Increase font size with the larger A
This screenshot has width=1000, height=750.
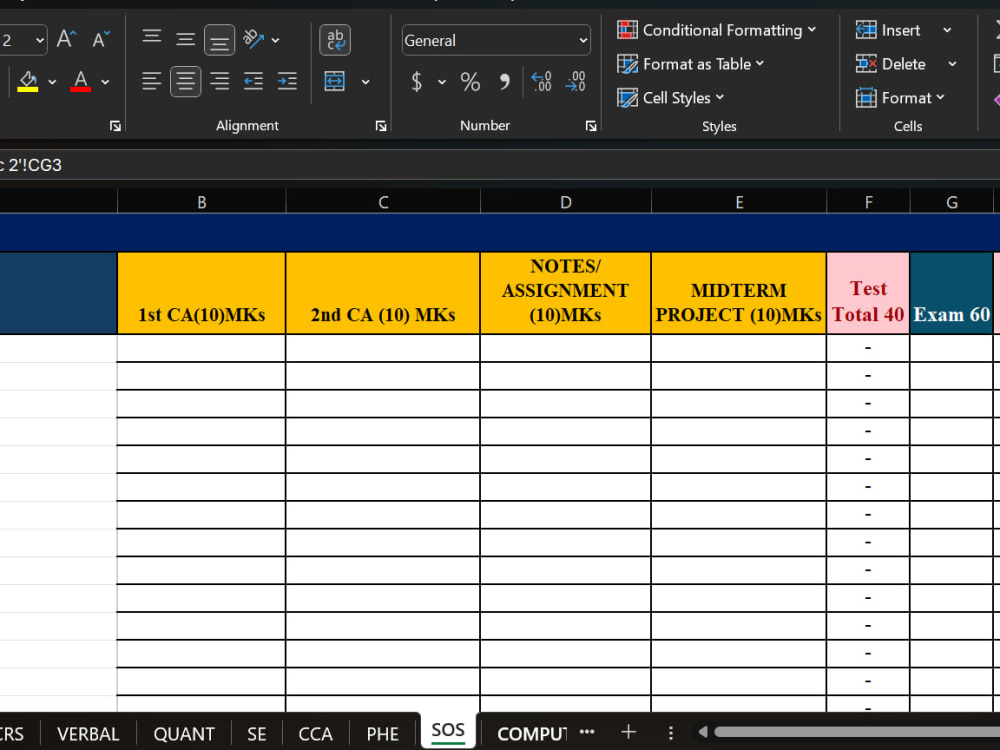click(x=66, y=40)
